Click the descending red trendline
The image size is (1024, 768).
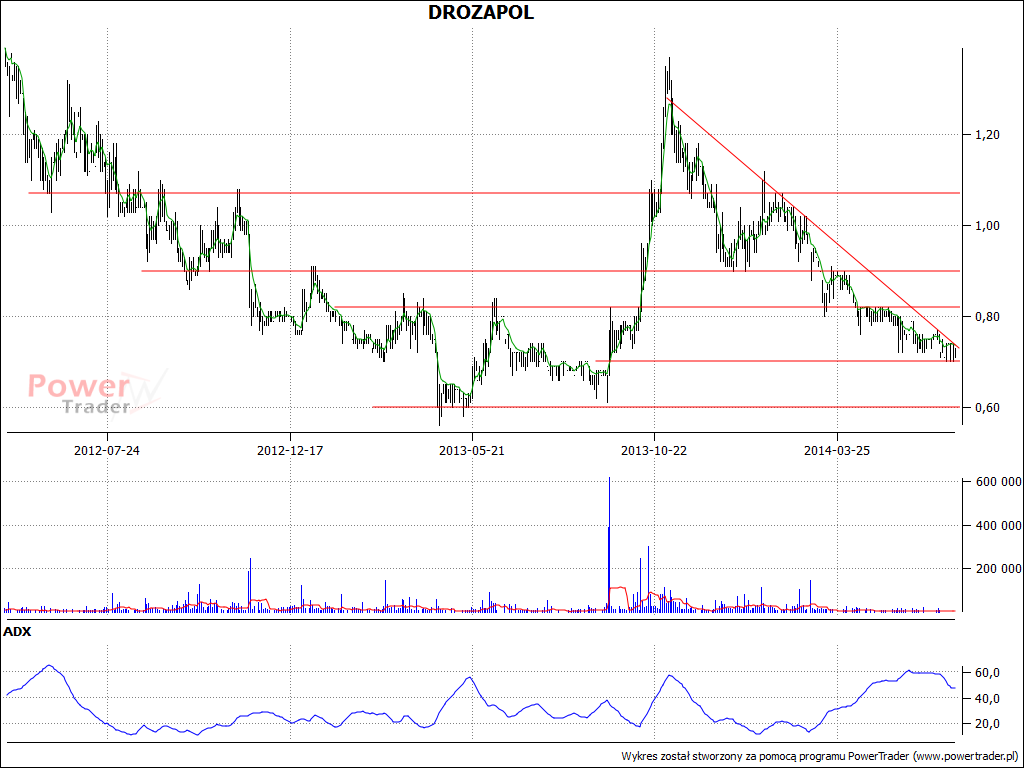tap(813, 223)
